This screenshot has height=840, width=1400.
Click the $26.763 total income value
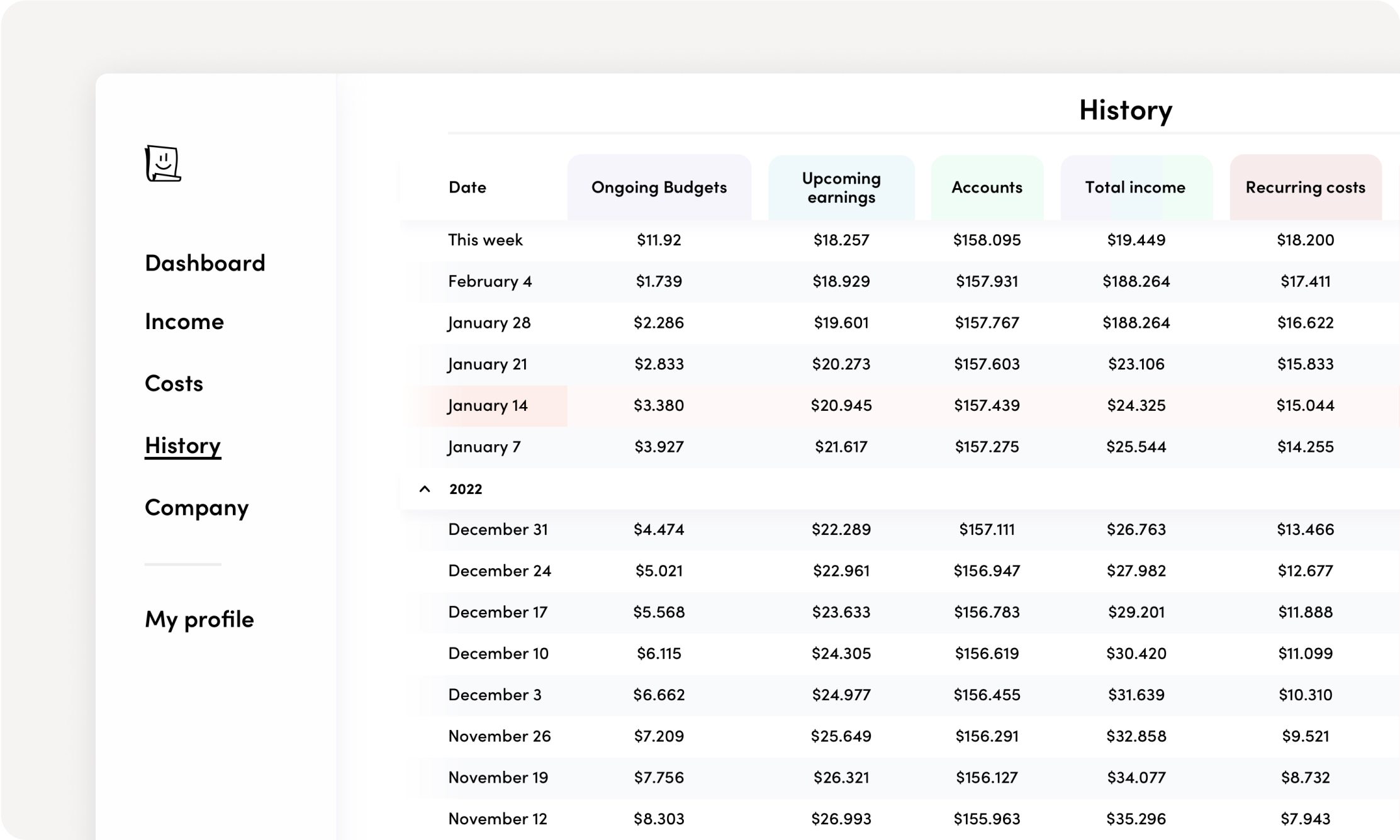1136,529
